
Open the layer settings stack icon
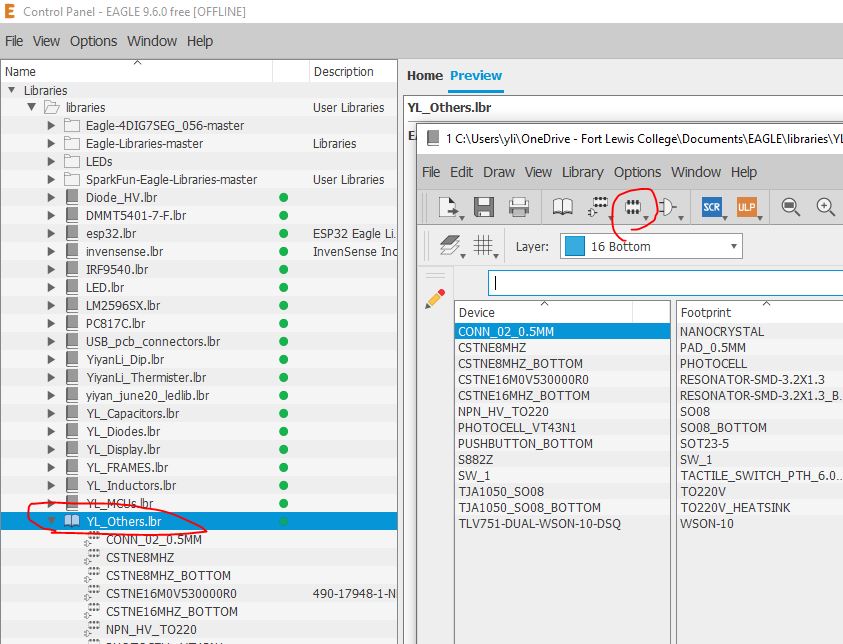tap(449, 246)
